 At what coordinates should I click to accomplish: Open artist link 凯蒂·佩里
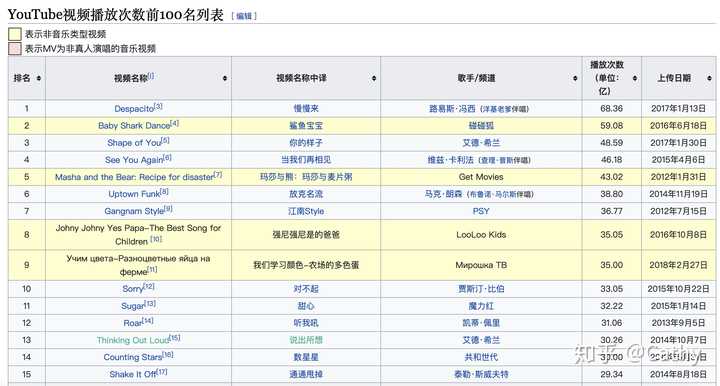coord(481,323)
